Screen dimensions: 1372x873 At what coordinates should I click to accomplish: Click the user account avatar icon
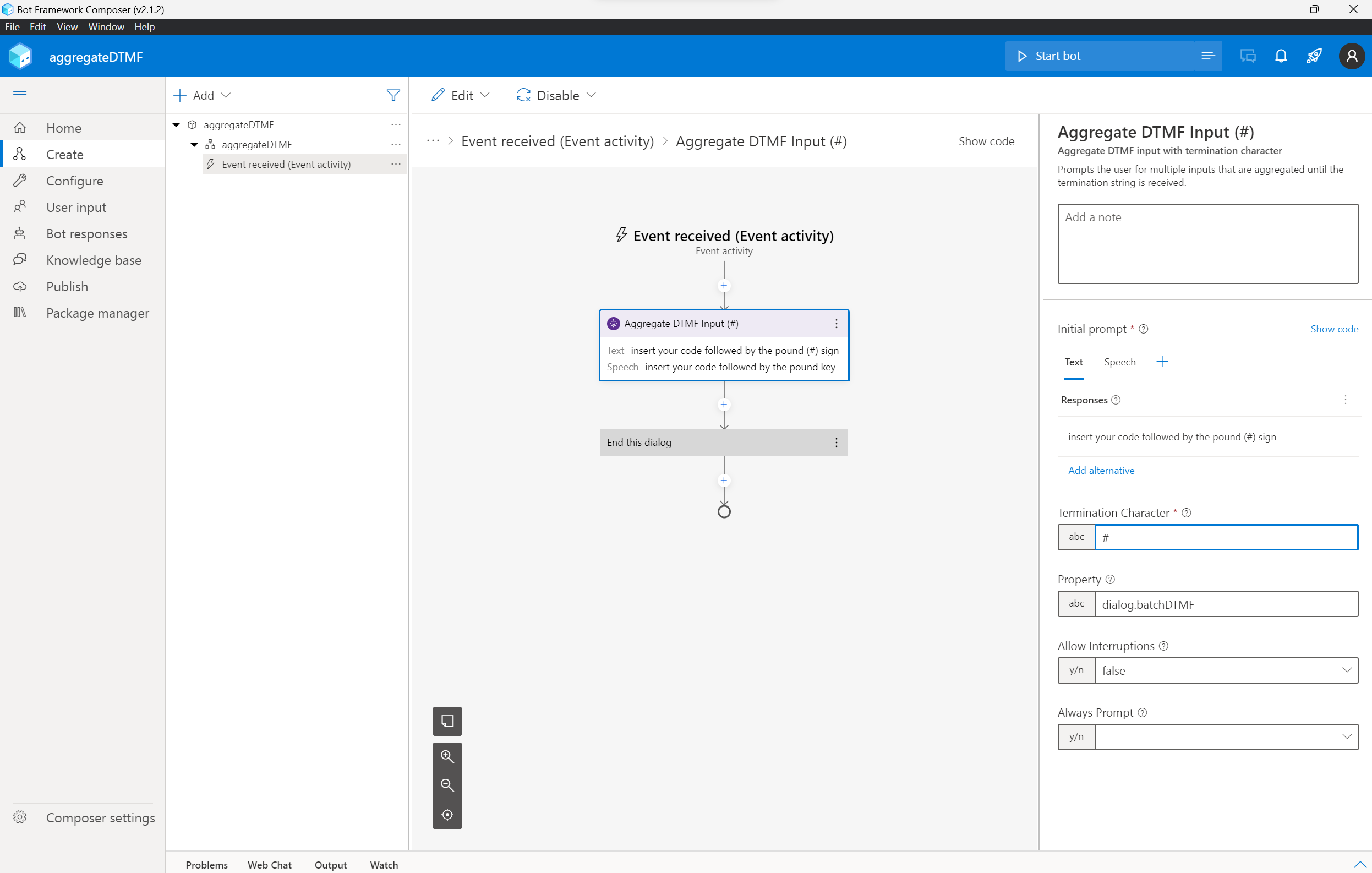(1352, 56)
